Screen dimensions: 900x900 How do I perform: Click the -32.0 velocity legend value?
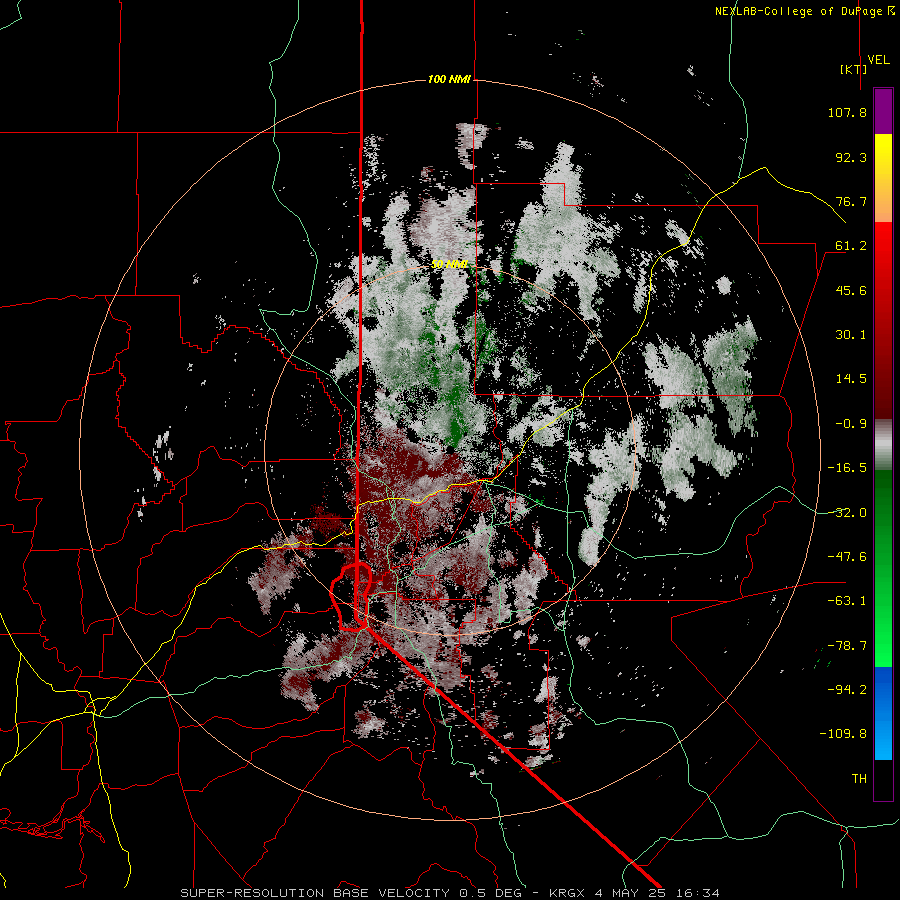pos(847,513)
